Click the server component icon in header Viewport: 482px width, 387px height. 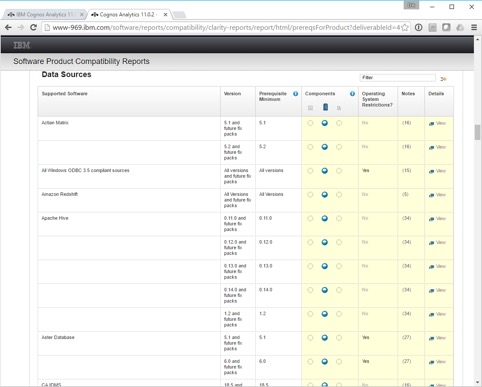[325, 107]
